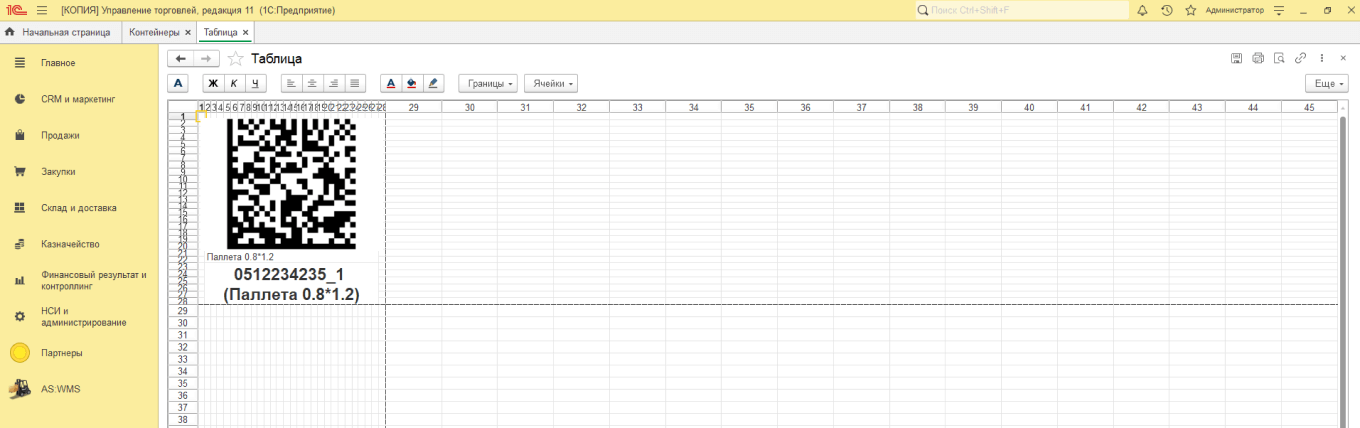Screen dimensions: 1360x428
Task: Get a link to this form
Action: pos(1300,58)
